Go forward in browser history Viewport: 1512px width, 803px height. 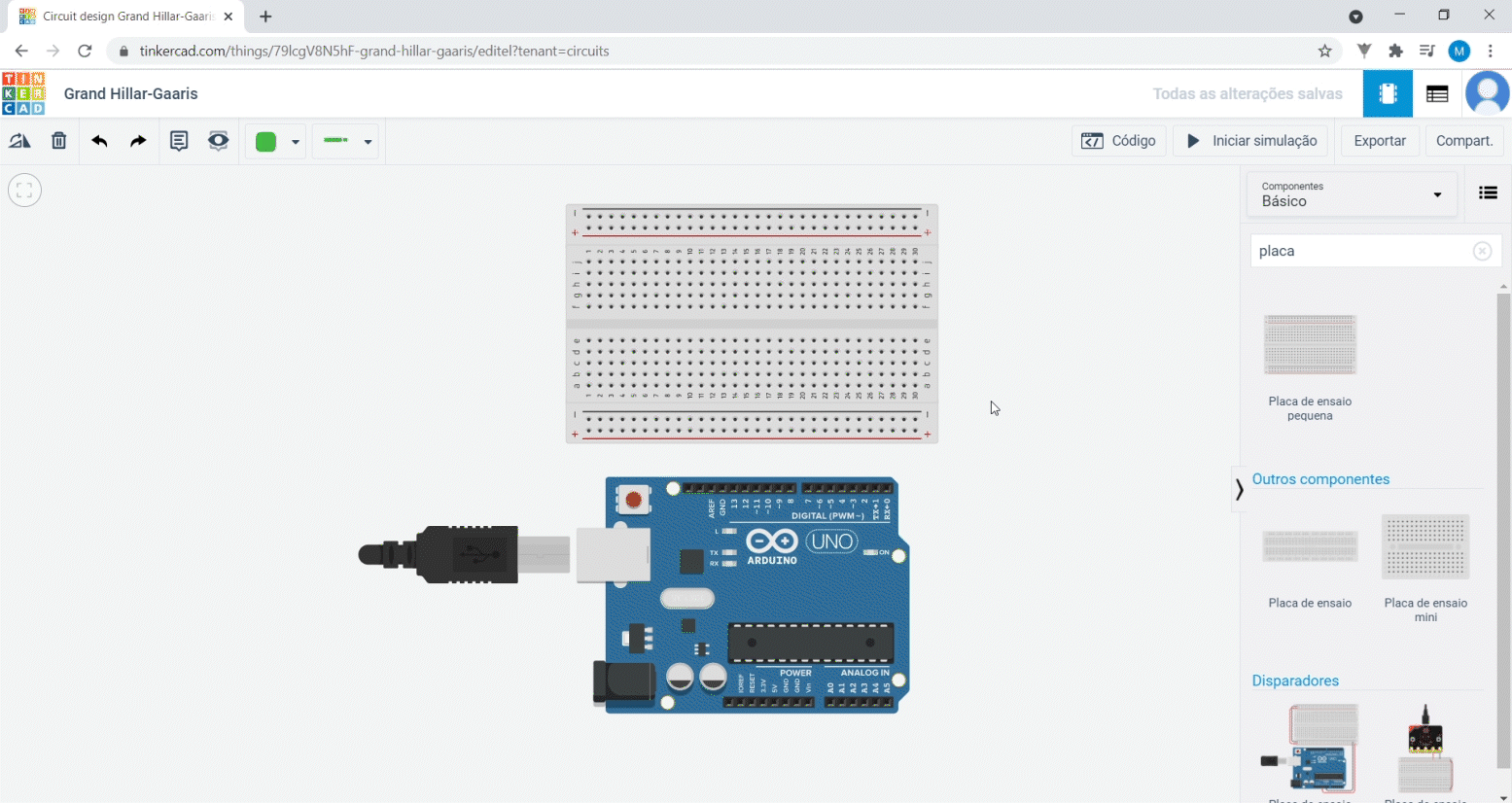coord(53,51)
